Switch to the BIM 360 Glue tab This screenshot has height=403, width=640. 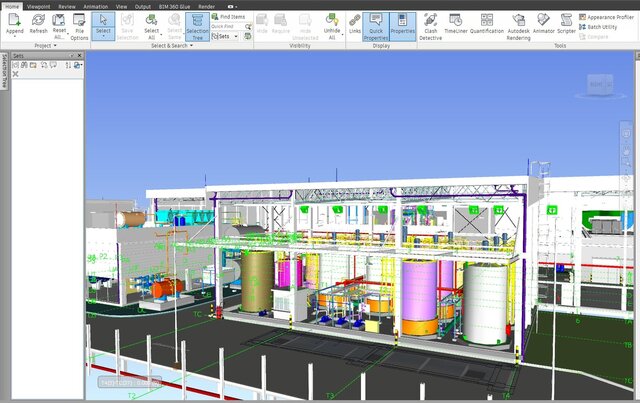point(174,7)
